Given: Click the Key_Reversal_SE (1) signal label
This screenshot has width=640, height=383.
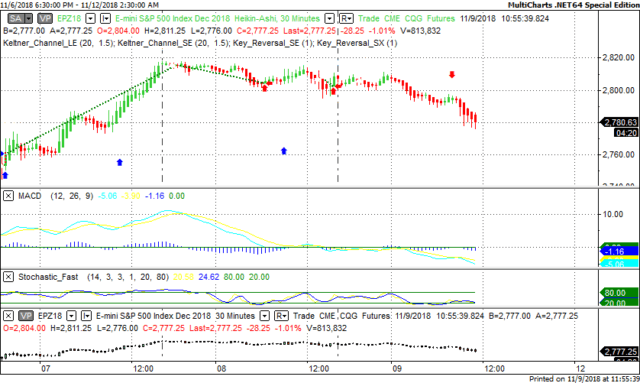Looking at the screenshot, I should (273, 43).
